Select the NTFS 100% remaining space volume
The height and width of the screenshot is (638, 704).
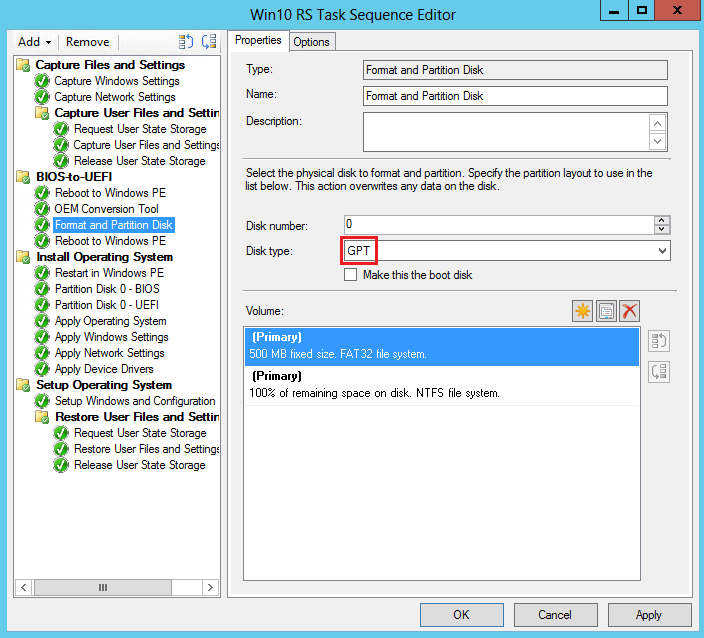click(x=440, y=384)
